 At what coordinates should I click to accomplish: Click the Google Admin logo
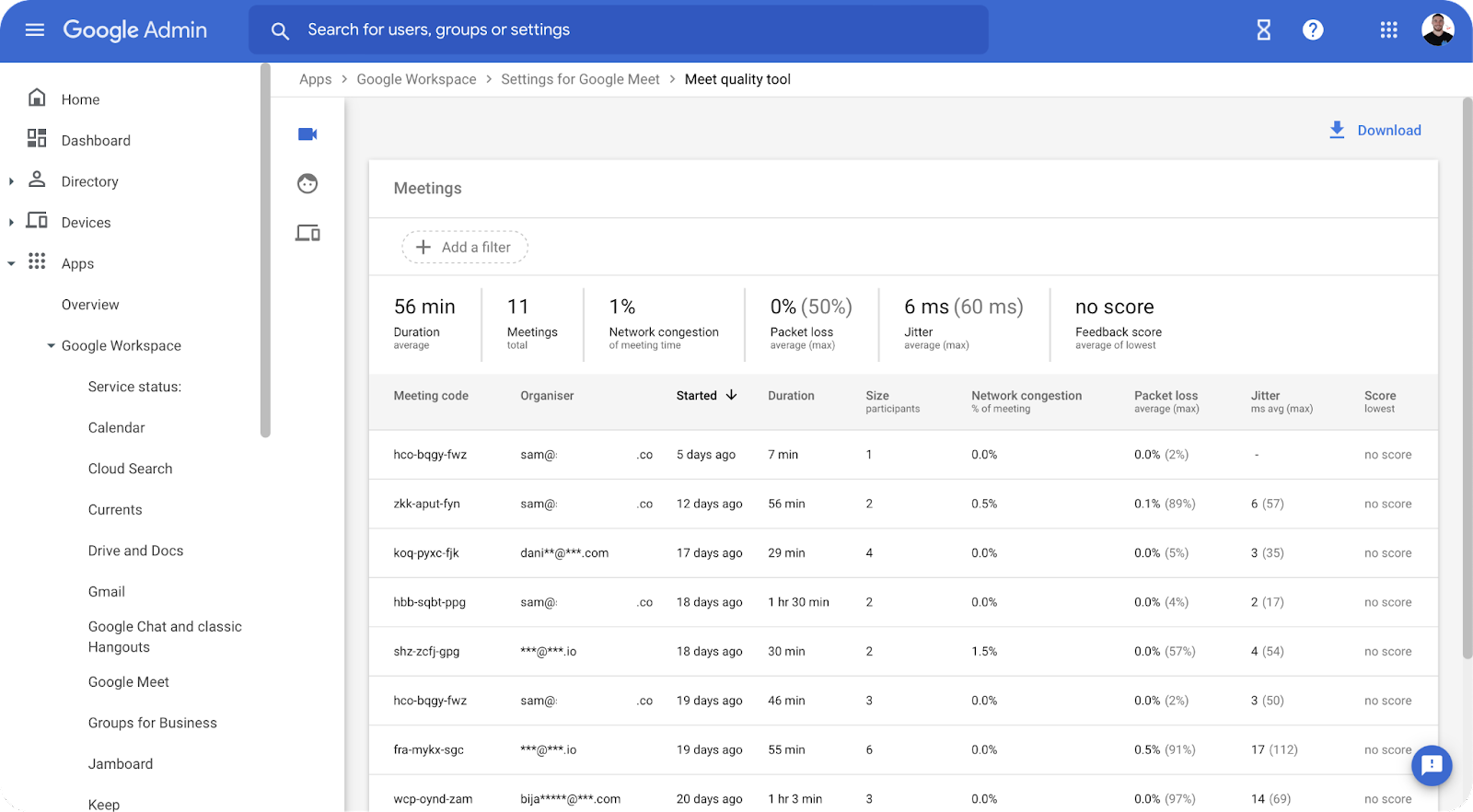[x=134, y=30]
